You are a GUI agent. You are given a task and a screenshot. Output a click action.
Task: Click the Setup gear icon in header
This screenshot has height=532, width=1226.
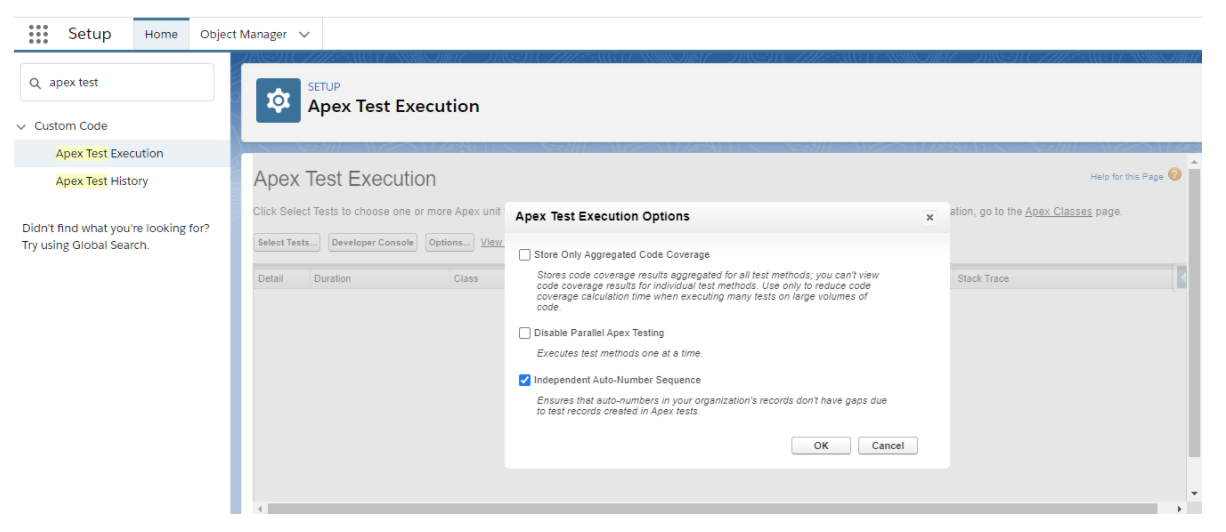278,100
